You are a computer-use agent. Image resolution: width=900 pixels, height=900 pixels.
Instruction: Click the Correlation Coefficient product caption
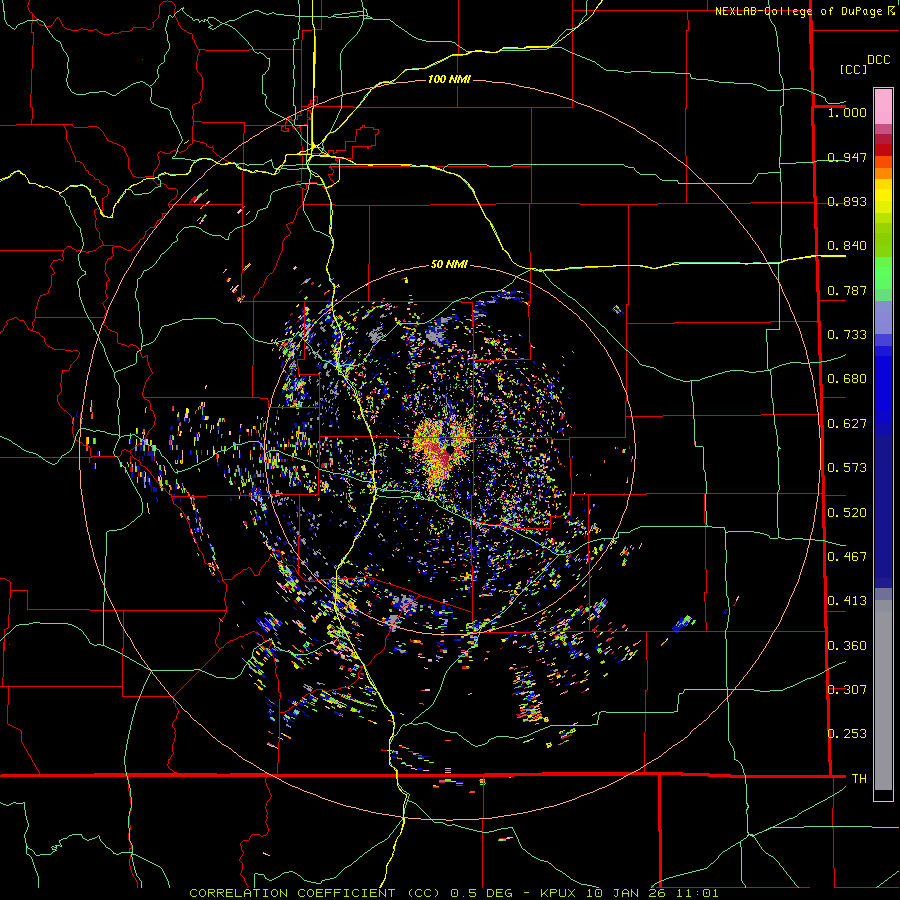point(315,893)
